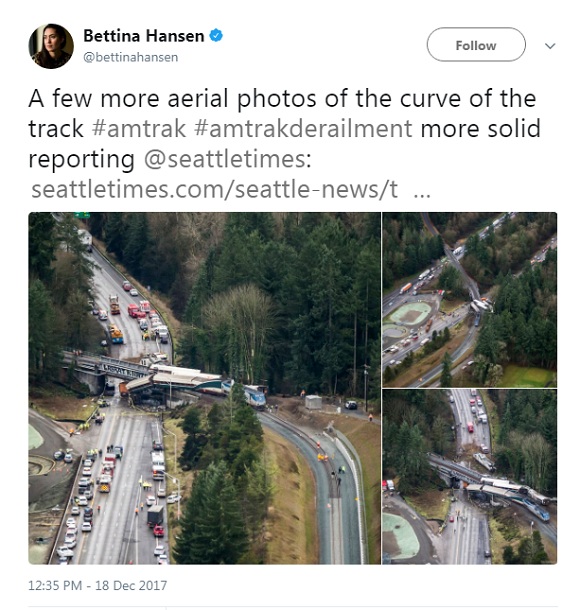Screen dimensions: 580x610
Task: Open the upper-right highway aerial photo
Action: 470,300
